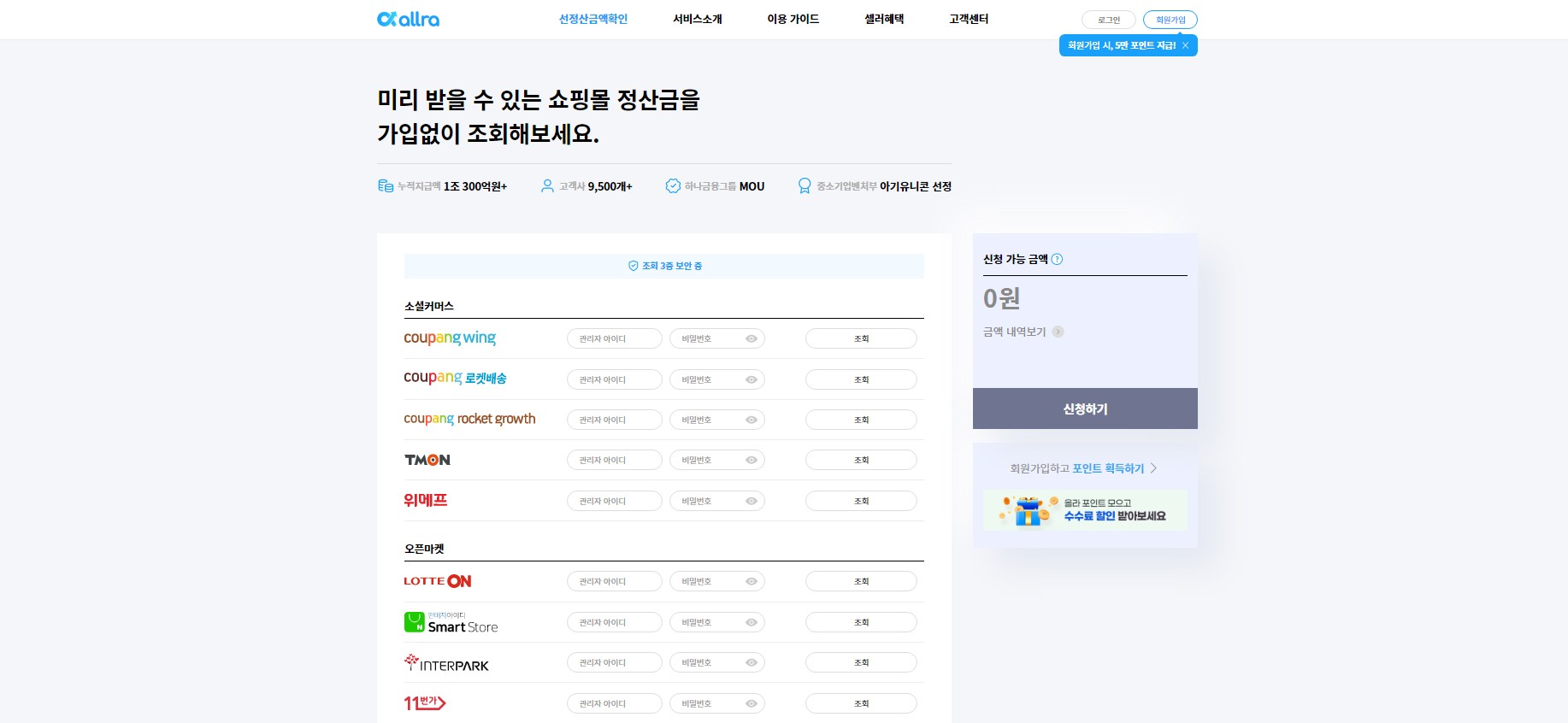Show password for 11번가 row
The height and width of the screenshot is (723, 1568).
pos(752,703)
